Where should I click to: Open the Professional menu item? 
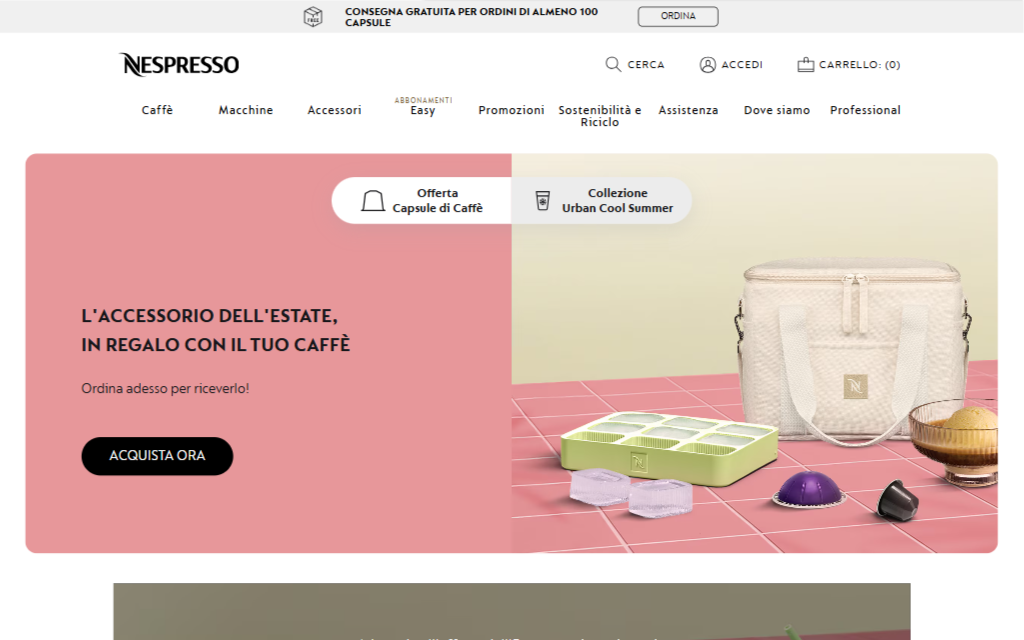pyautogui.click(x=865, y=110)
